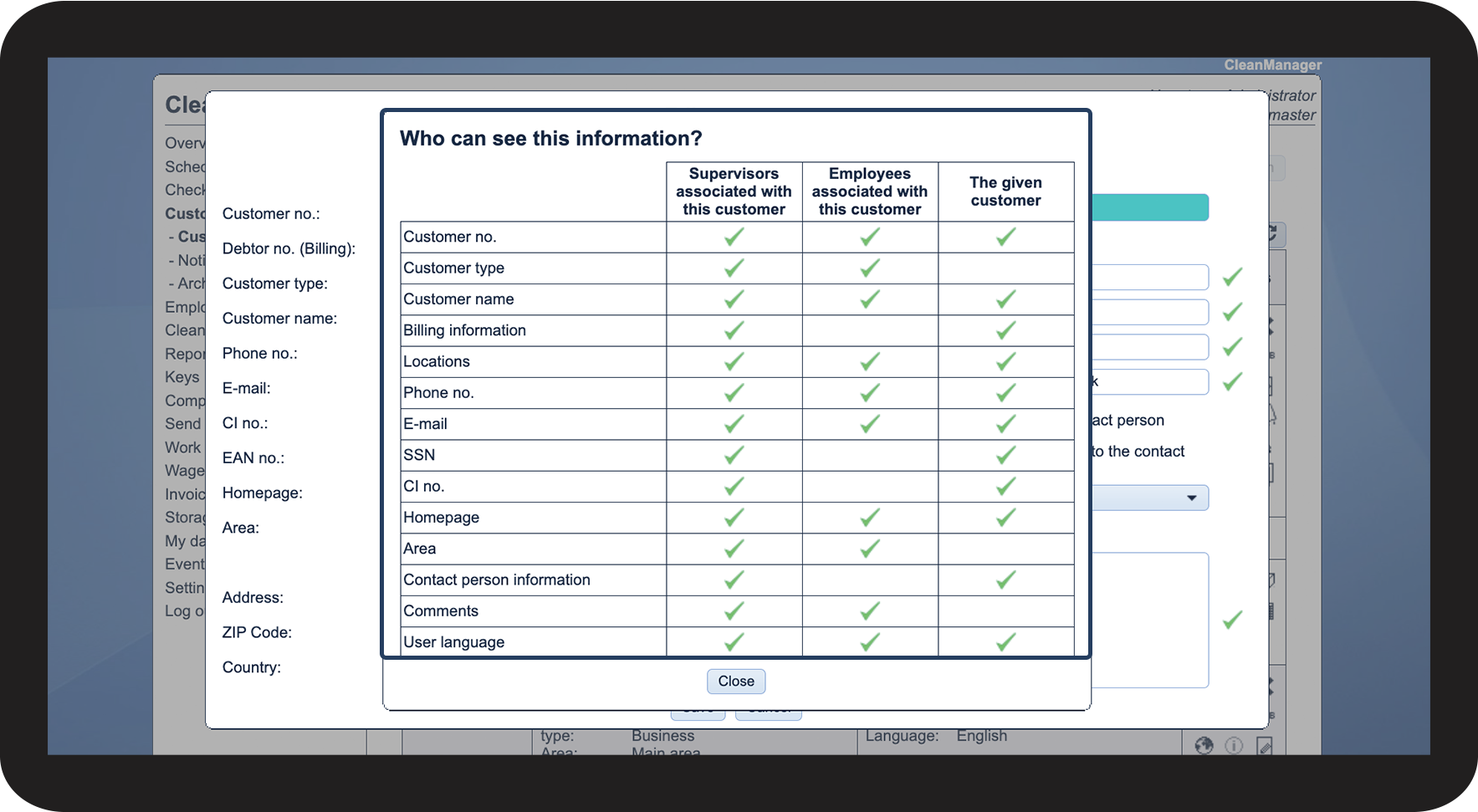Expand the dropdown below 'to the contact' text
Screen dimensions: 1478x812
click(1150, 498)
